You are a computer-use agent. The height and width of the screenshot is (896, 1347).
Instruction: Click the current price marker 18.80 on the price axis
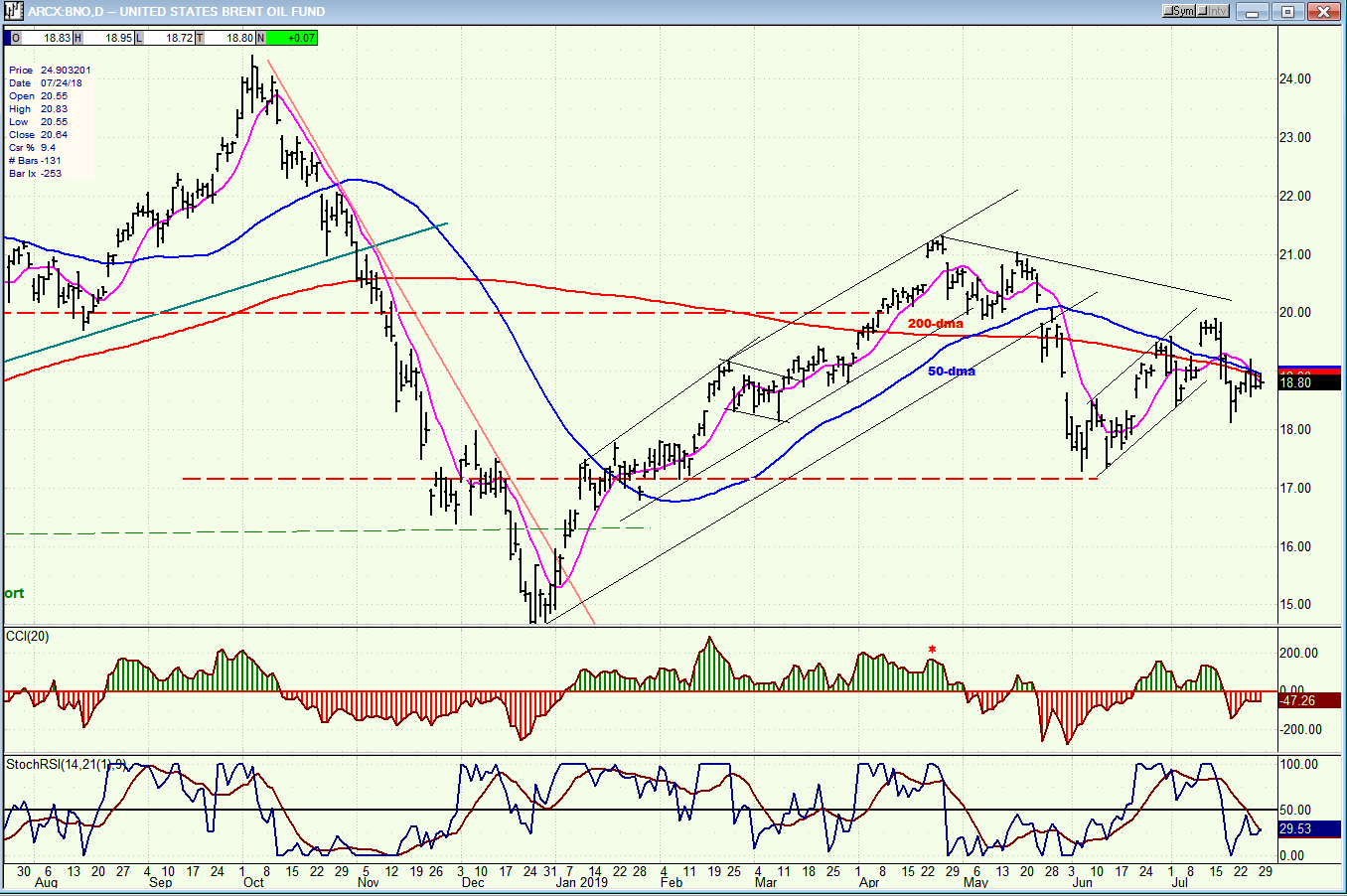(x=1309, y=382)
